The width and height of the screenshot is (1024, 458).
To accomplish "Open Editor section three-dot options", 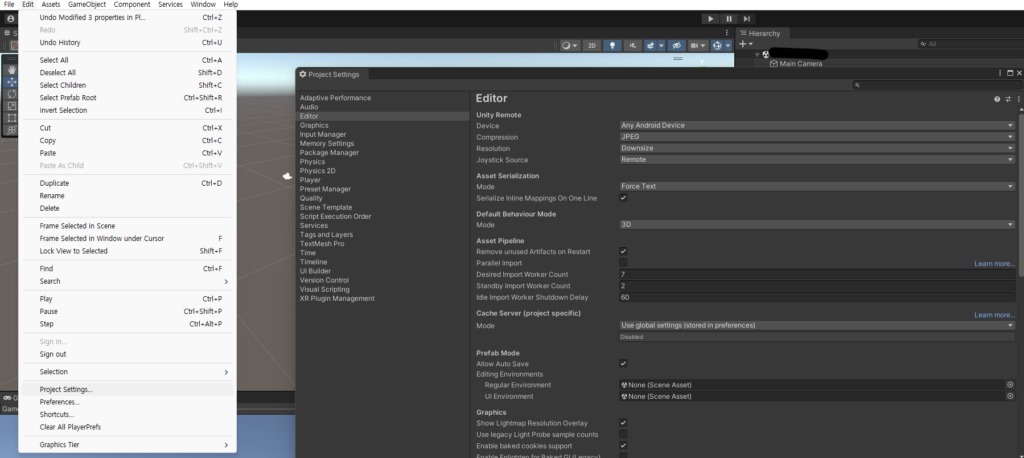I will 1018,99.
